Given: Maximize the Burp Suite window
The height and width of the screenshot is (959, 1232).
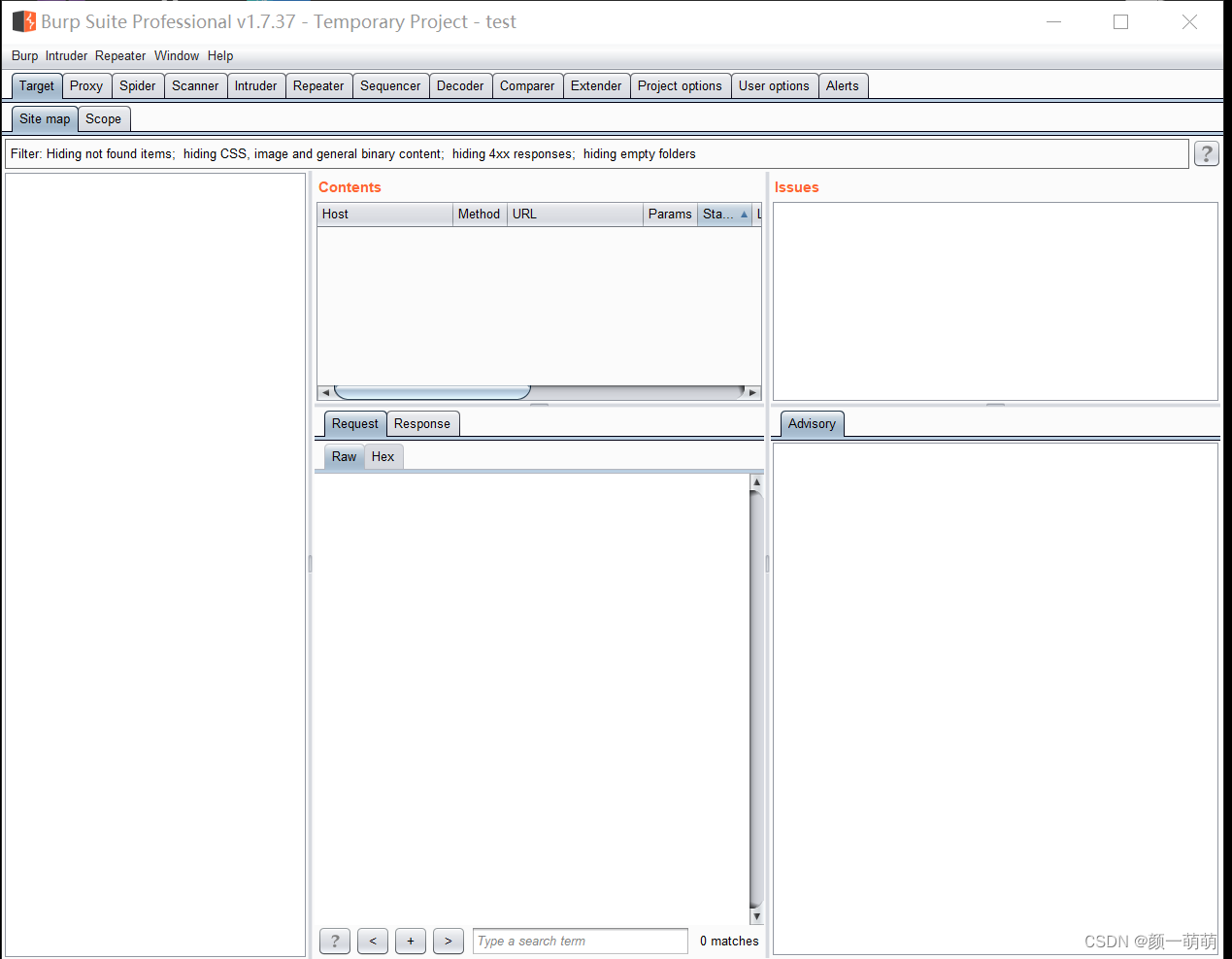Looking at the screenshot, I should (1121, 21).
